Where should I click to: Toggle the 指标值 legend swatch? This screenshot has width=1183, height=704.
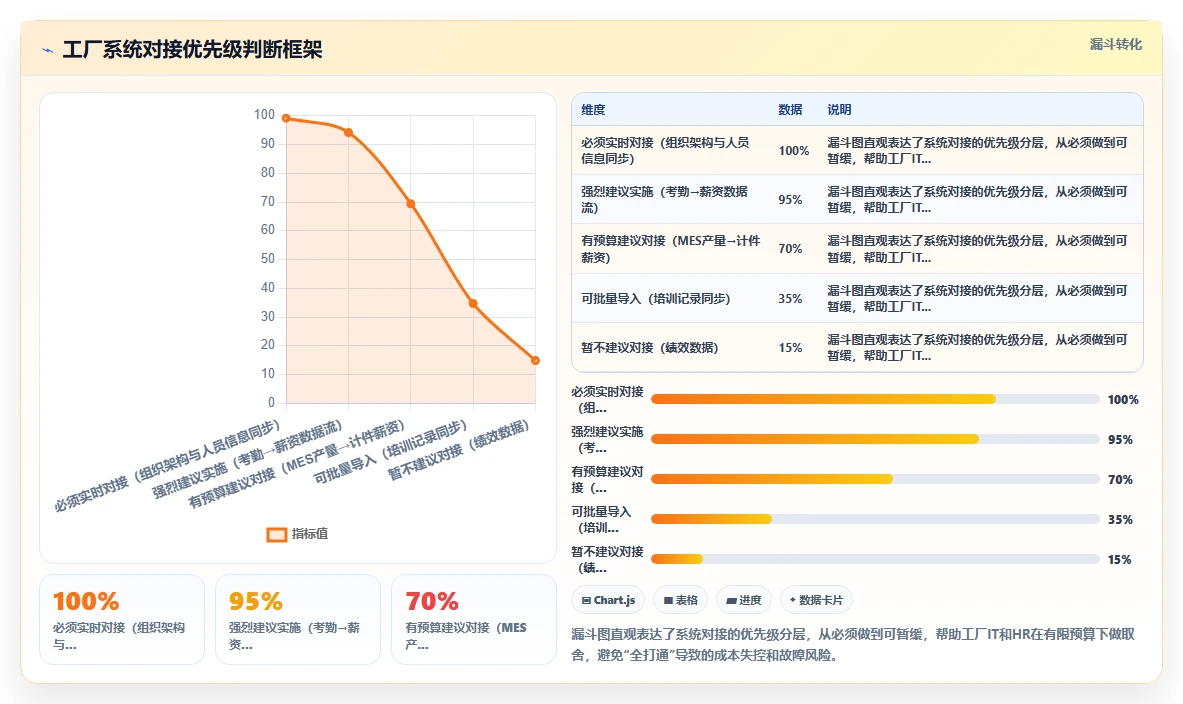click(277, 534)
